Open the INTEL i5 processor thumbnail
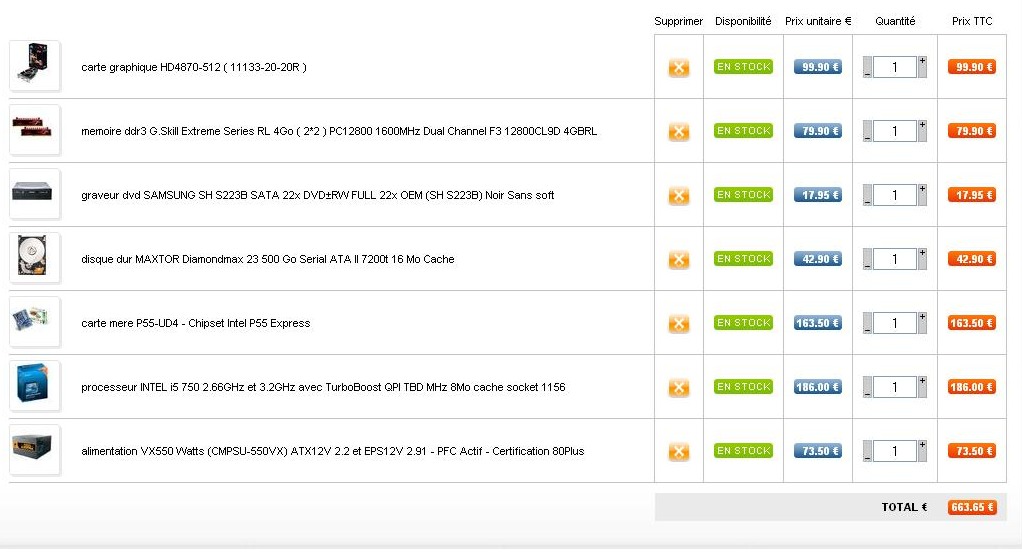Screen dimensions: 1022x554 (35, 385)
